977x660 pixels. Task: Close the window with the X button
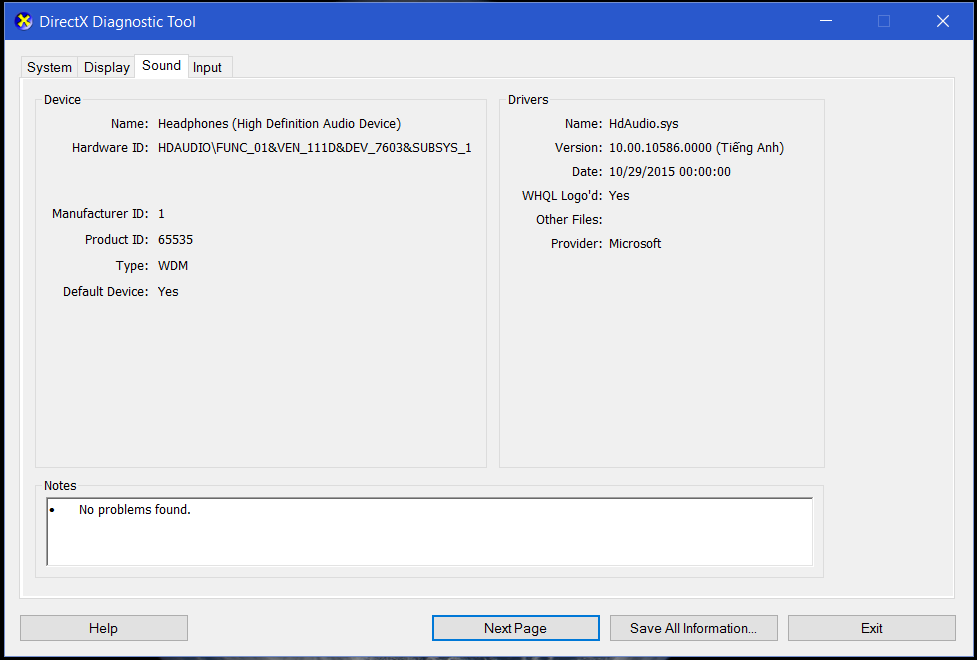[942, 21]
